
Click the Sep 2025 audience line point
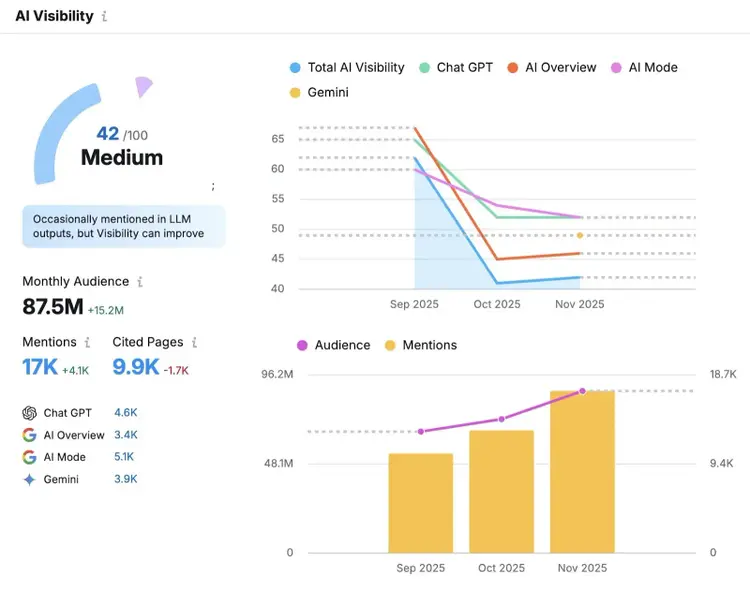coord(421,431)
